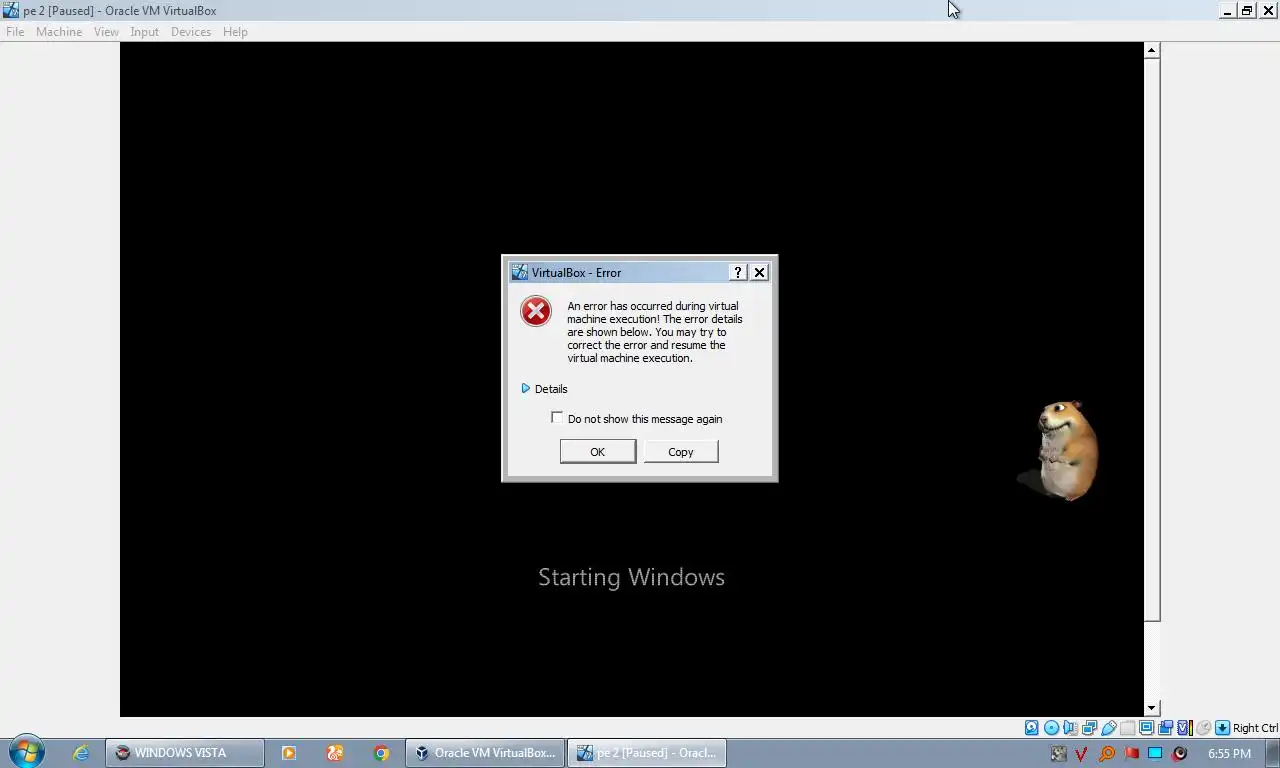Click the red error icon in dialog
The width and height of the screenshot is (1280, 768).
536,311
